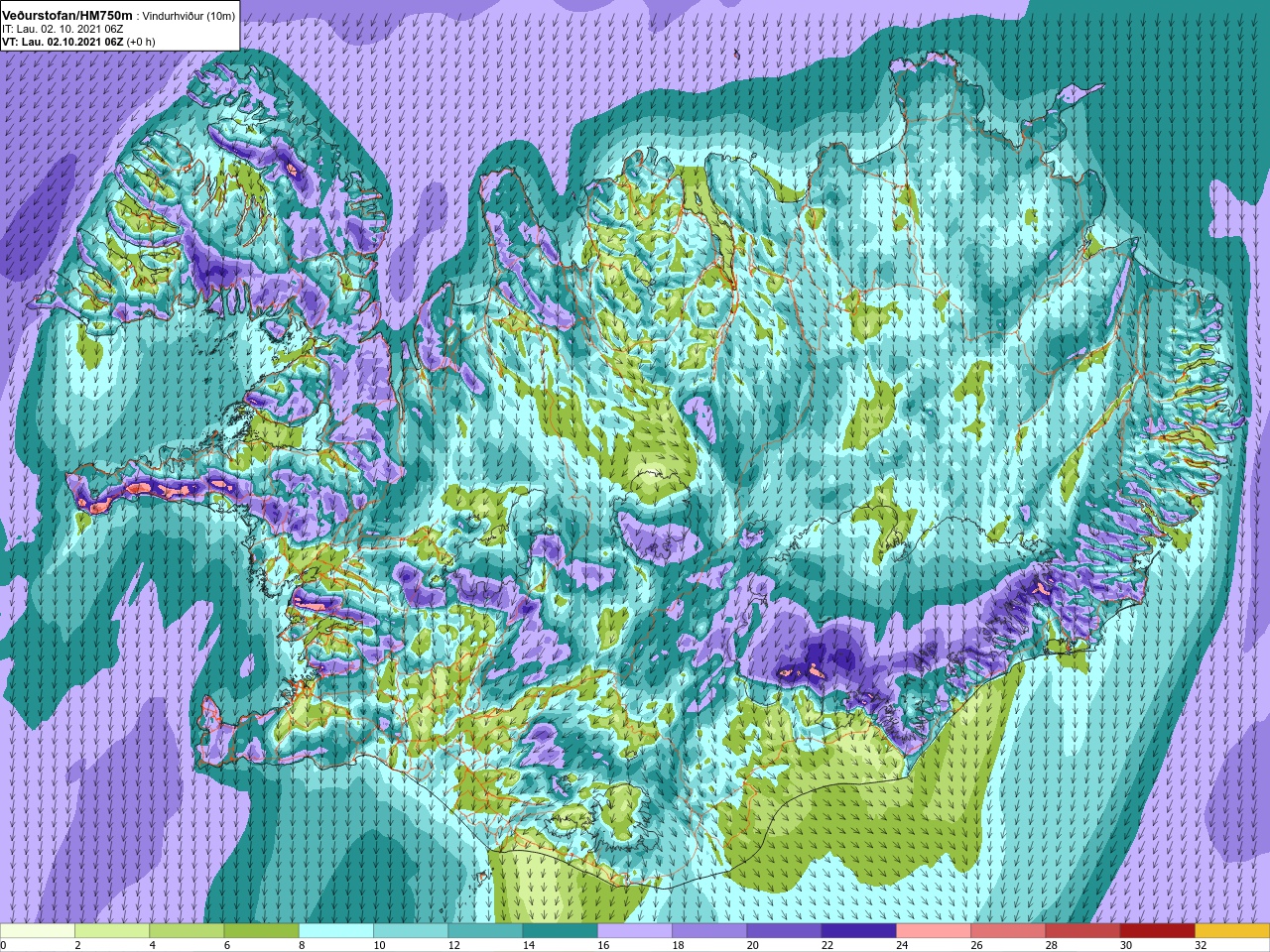Pick the light lavender 16–18 legend swatch
Viewport: 1270px width, 952px height.
(x=635, y=931)
